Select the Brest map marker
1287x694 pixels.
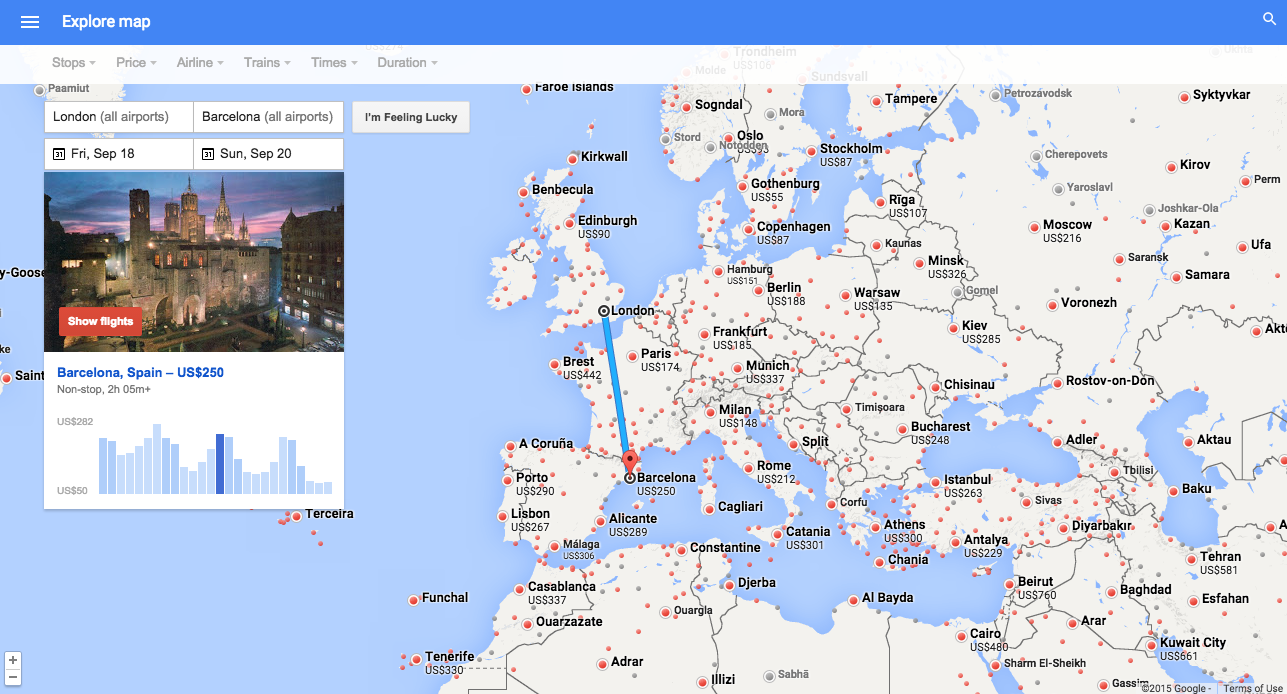click(554, 363)
